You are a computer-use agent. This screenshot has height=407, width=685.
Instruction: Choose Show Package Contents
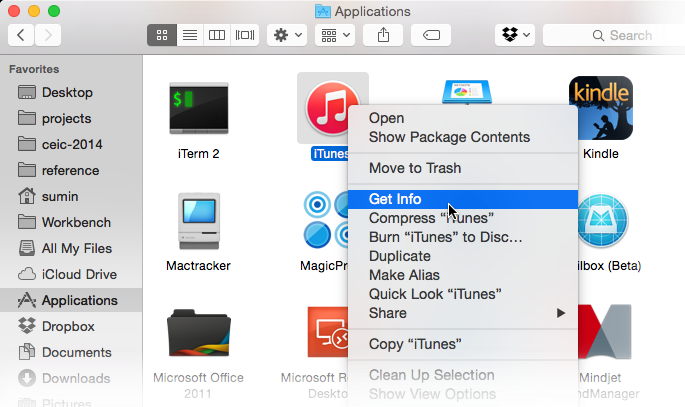click(x=463, y=137)
